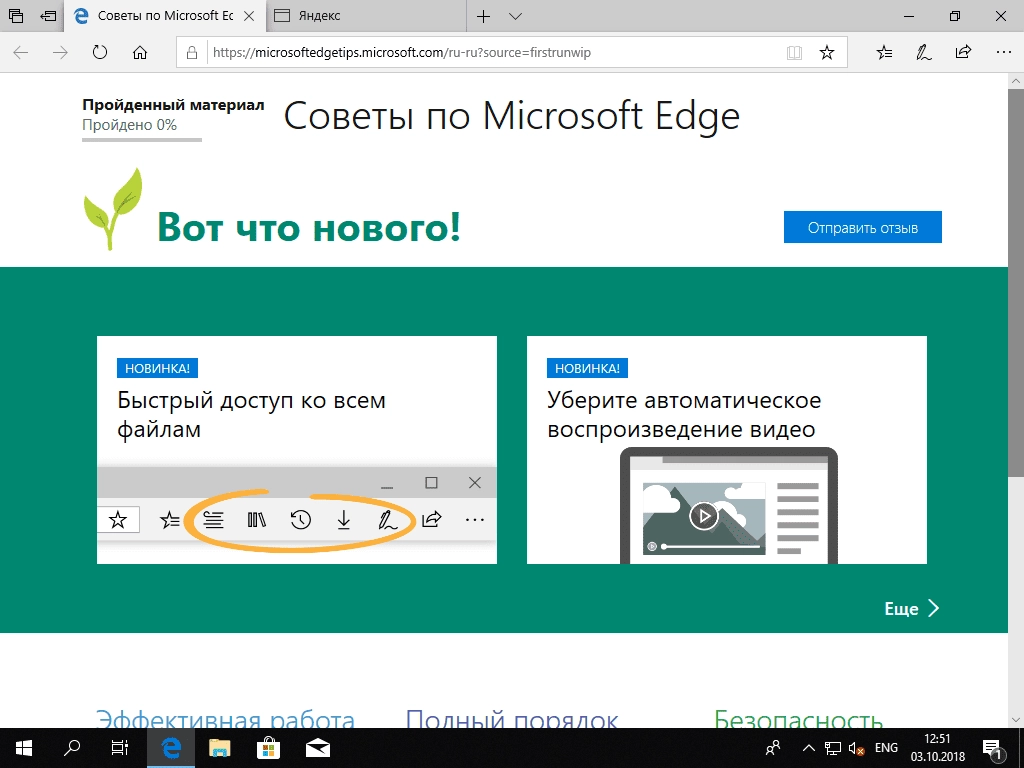The width and height of the screenshot is (1024, 768).
Task: Refresh the current page
Action: (x=100, y=52)
